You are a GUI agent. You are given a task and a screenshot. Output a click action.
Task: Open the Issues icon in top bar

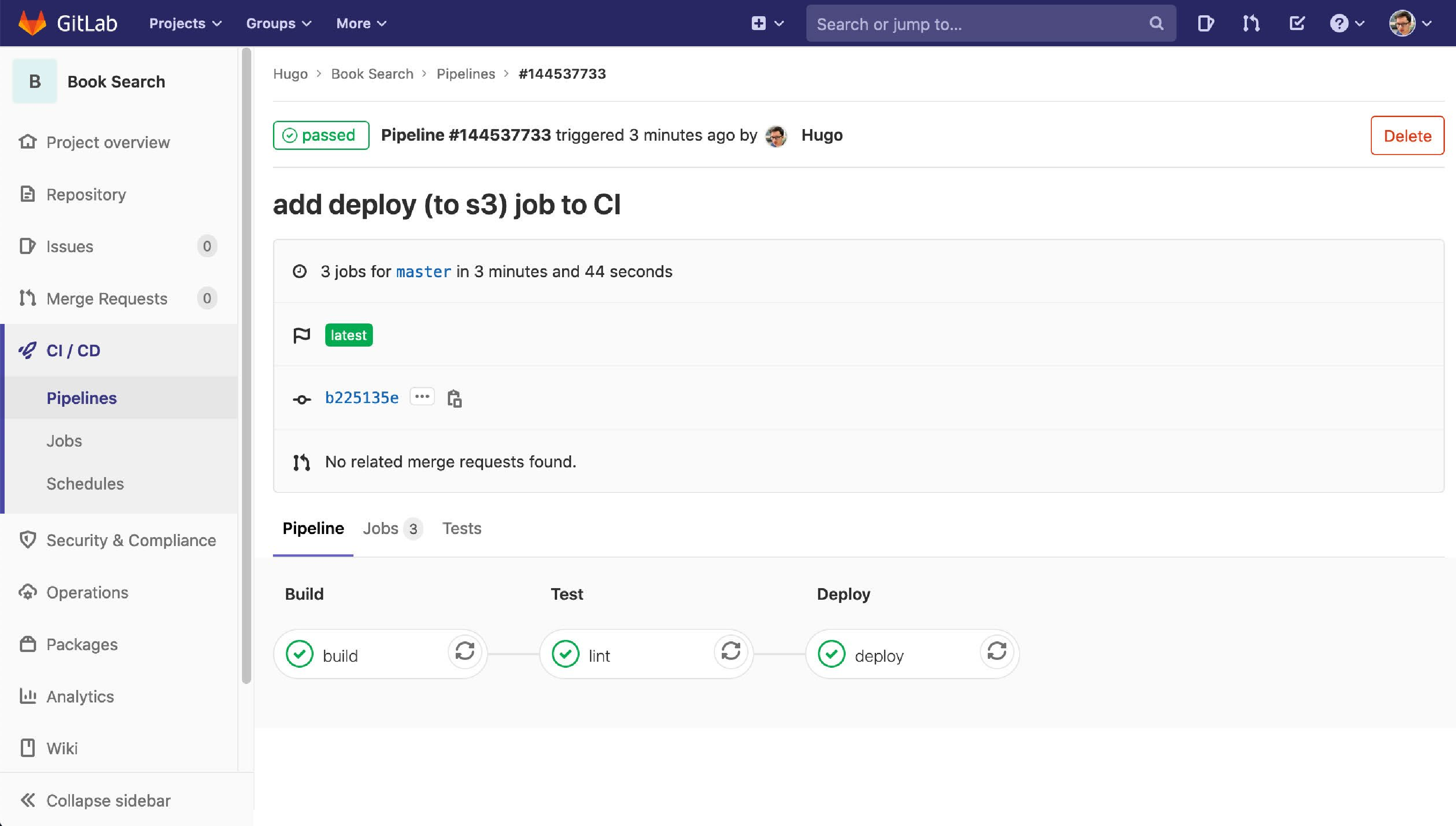tap(1205, 23)
